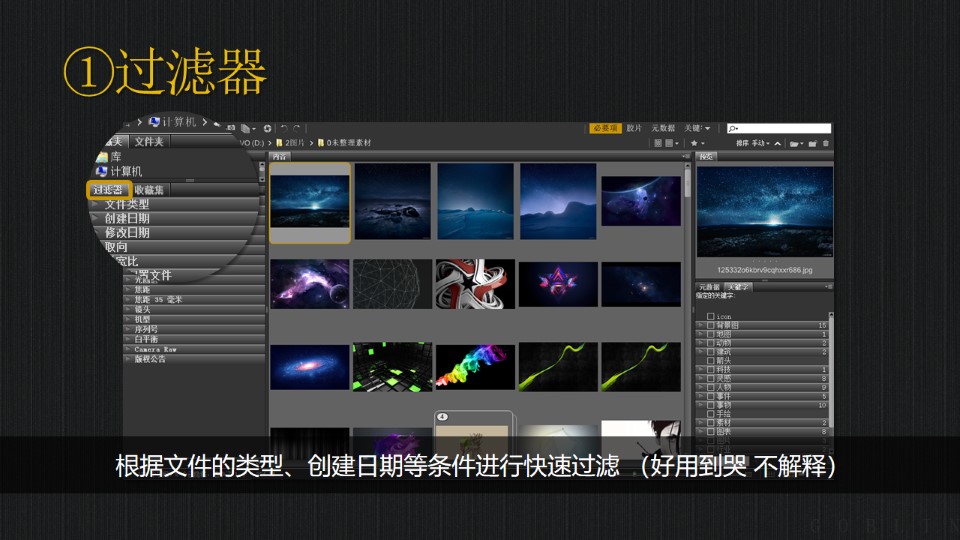
Task: Open the 计算机 item in folders panel
Action: pos(123,171)
